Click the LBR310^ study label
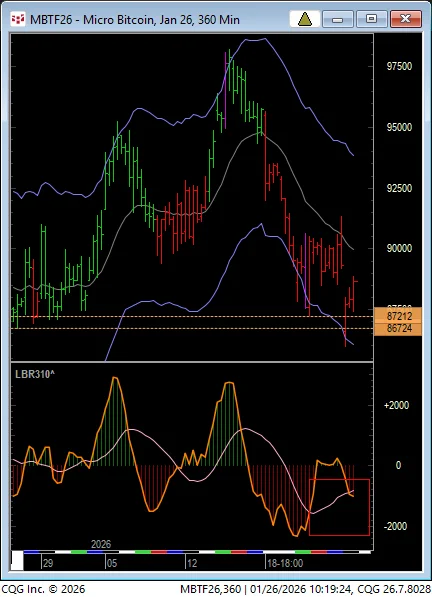Image resolution: width=432 pixels, height=597 pixels. click(x=35, y=375)
